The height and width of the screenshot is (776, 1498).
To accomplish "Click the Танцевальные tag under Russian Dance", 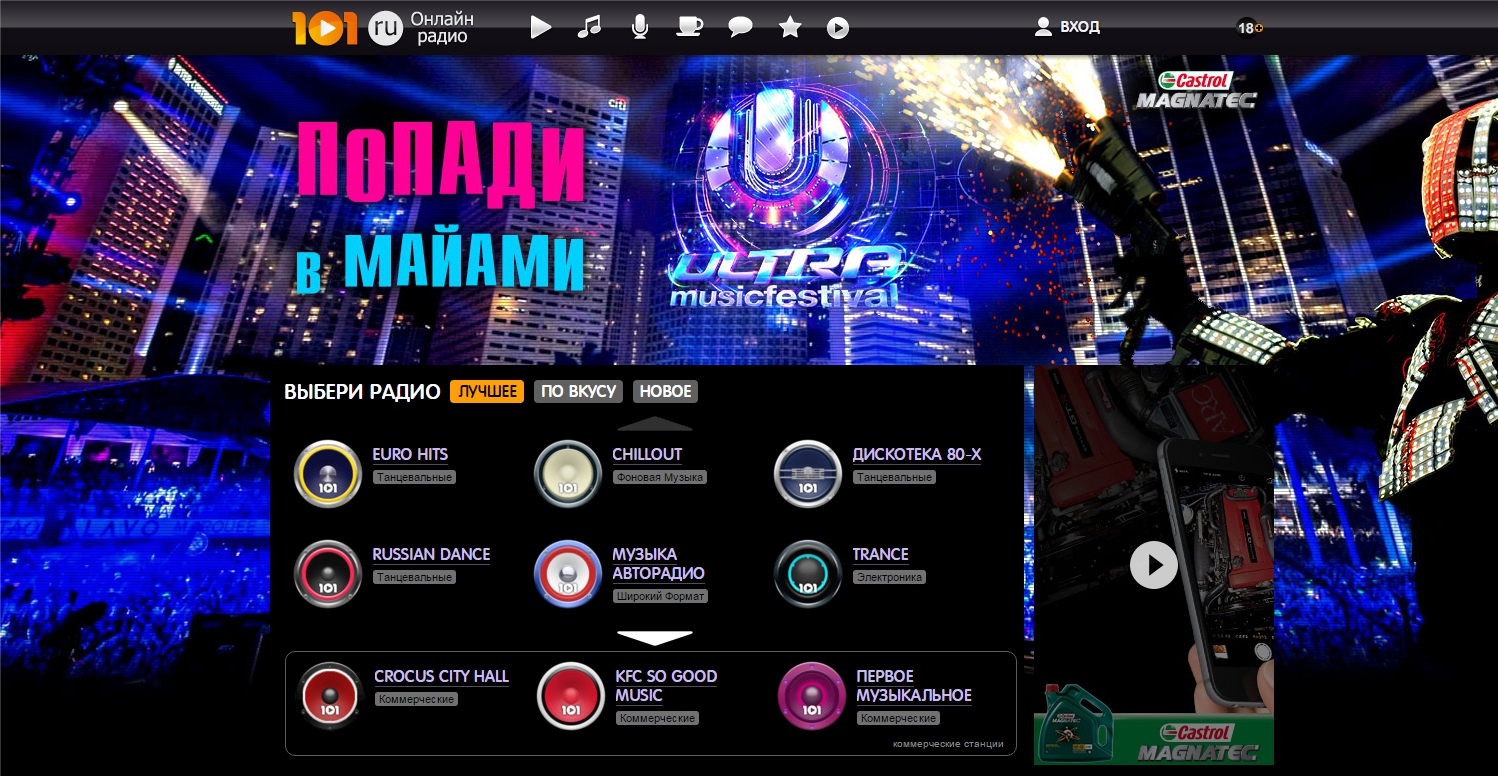I will click(414, 578).
